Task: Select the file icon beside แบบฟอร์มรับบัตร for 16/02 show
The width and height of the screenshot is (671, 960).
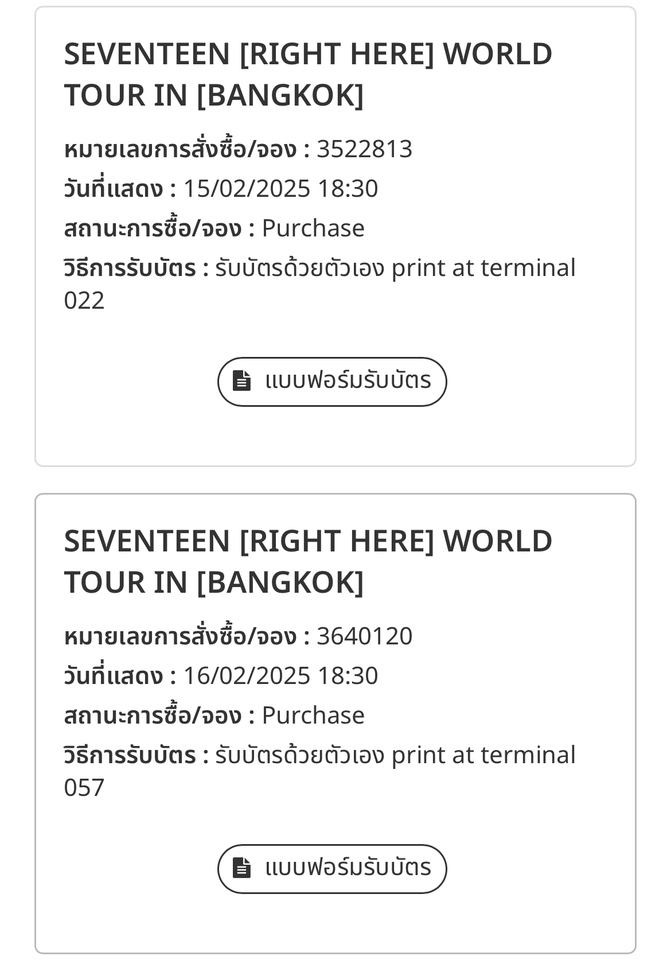Action: coord(240,869)
